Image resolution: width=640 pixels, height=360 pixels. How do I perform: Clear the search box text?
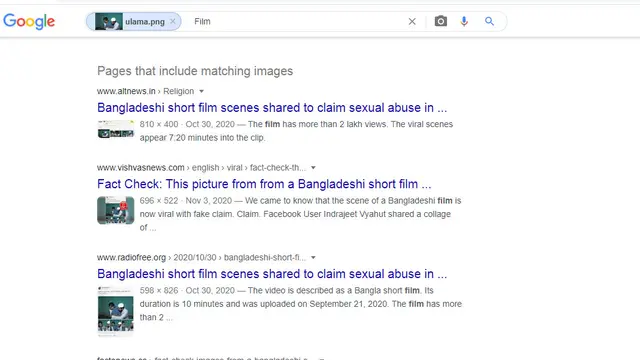tap(412, 22)
